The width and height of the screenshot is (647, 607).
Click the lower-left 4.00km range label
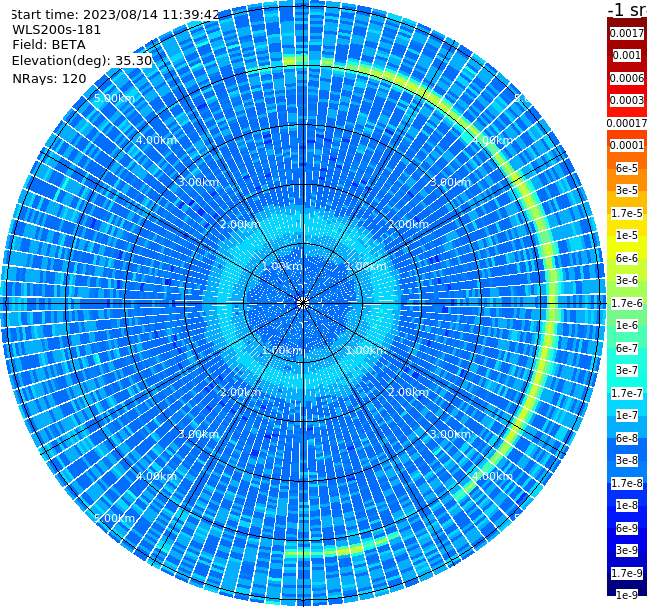(156, 476)
